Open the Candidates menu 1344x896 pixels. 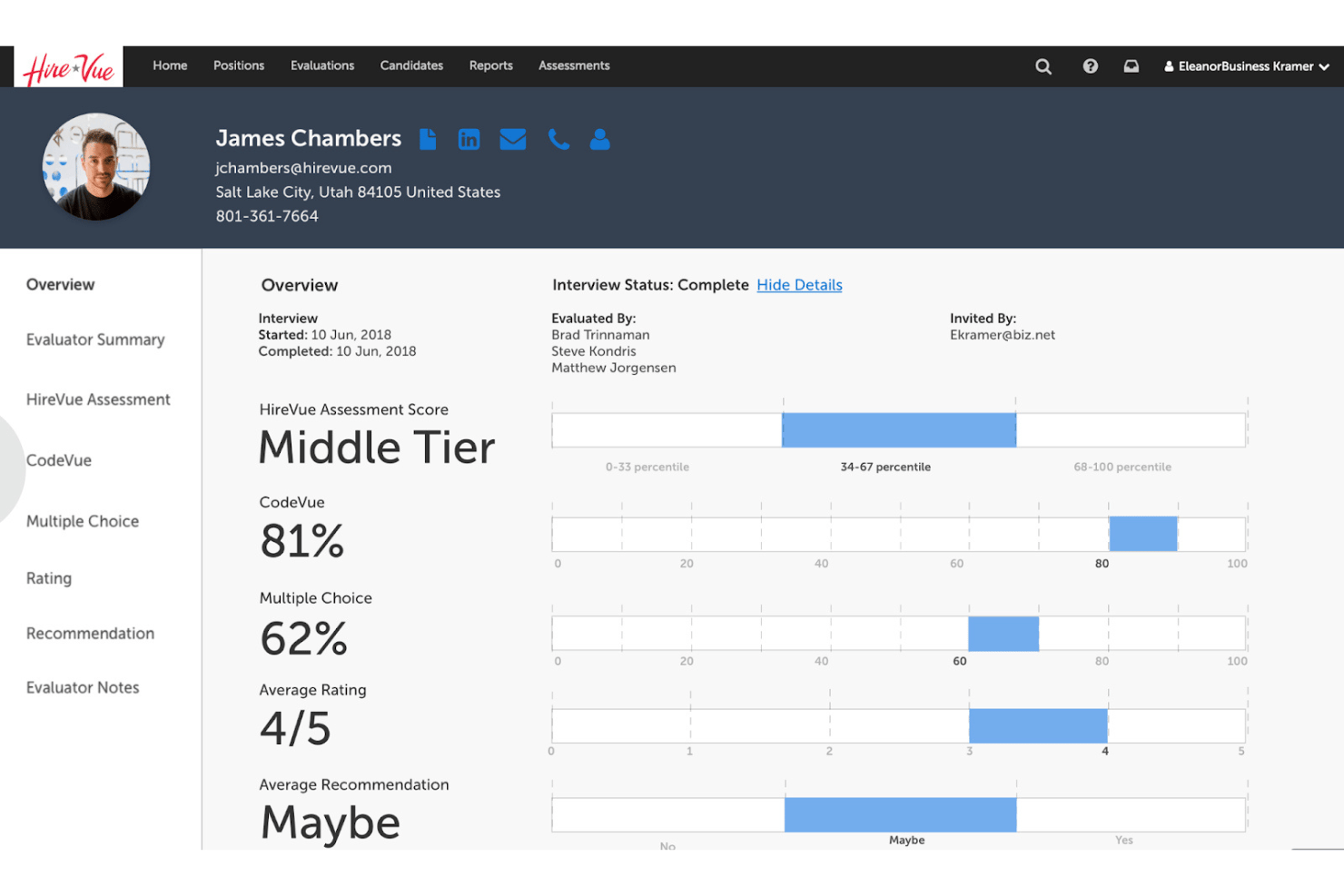point(411,65)
